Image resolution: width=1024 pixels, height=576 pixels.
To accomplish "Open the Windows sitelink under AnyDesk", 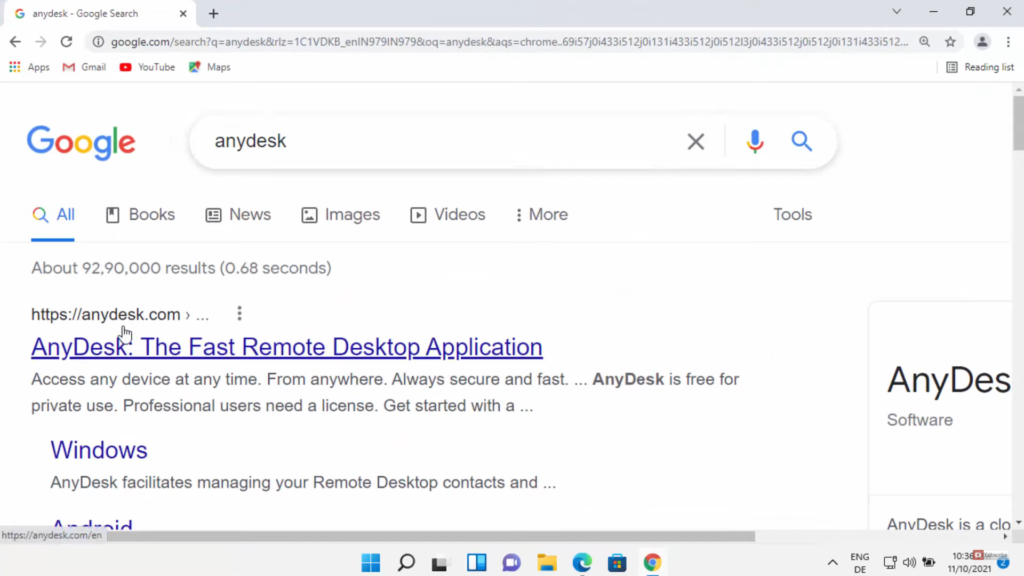I will tap(99, 450).
